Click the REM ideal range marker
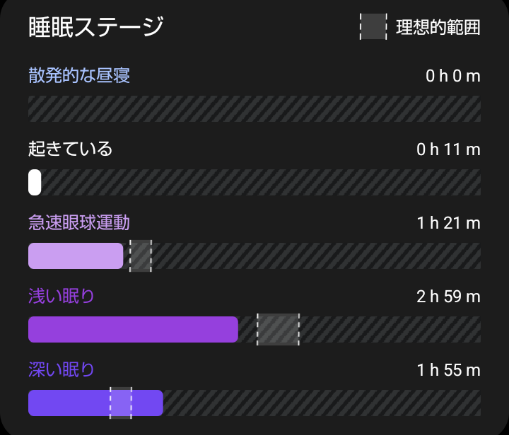This screenshot has width=509, height=435. (x=141, y=256)
